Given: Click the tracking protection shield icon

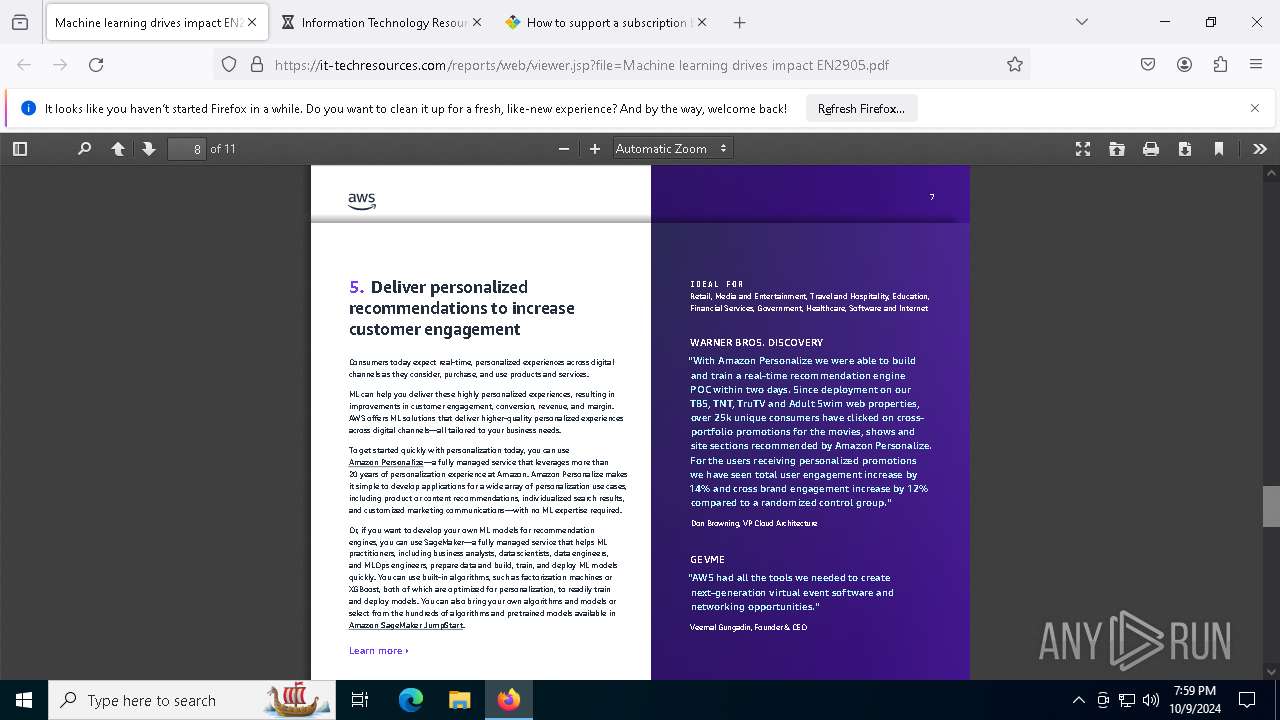Looking at the screenshot, I should pyautogui.click(x=229, y=65).
